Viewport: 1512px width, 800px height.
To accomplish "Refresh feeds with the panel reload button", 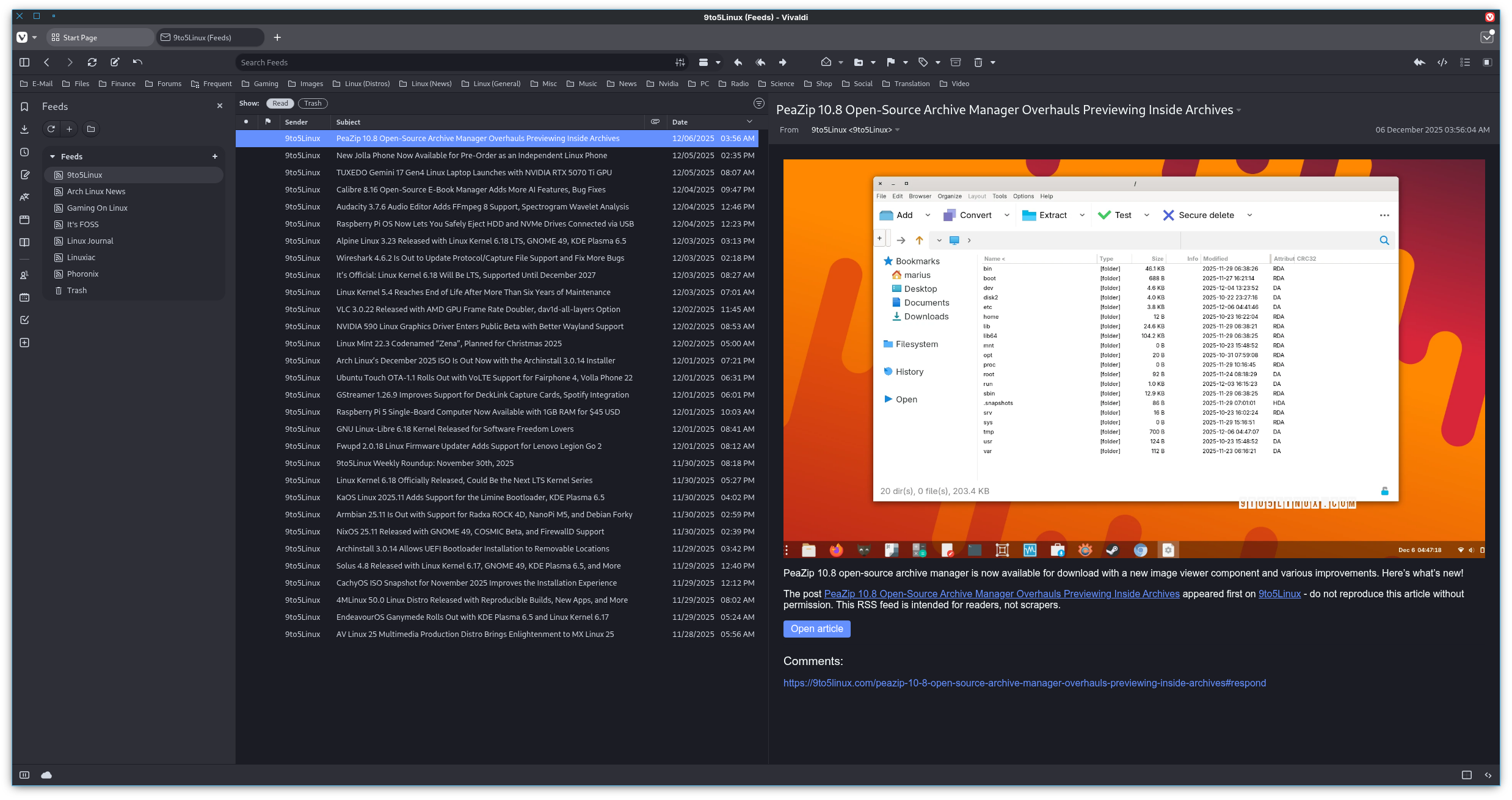I will tap(51, 129).
